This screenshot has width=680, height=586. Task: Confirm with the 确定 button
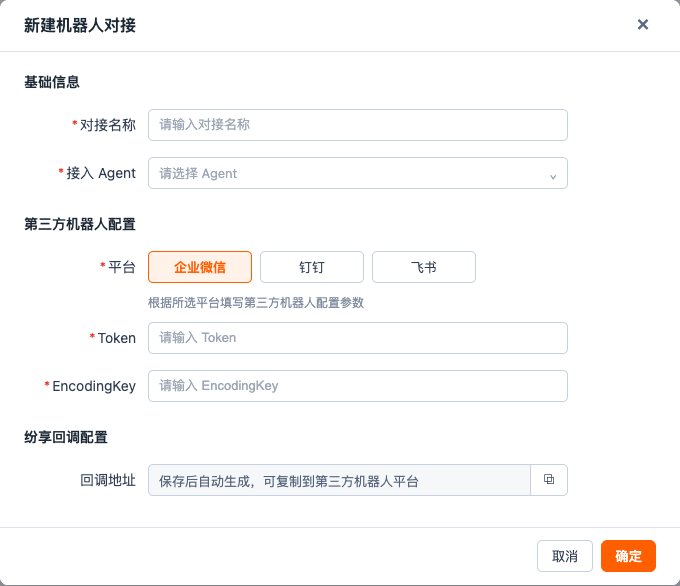[628, 556]
